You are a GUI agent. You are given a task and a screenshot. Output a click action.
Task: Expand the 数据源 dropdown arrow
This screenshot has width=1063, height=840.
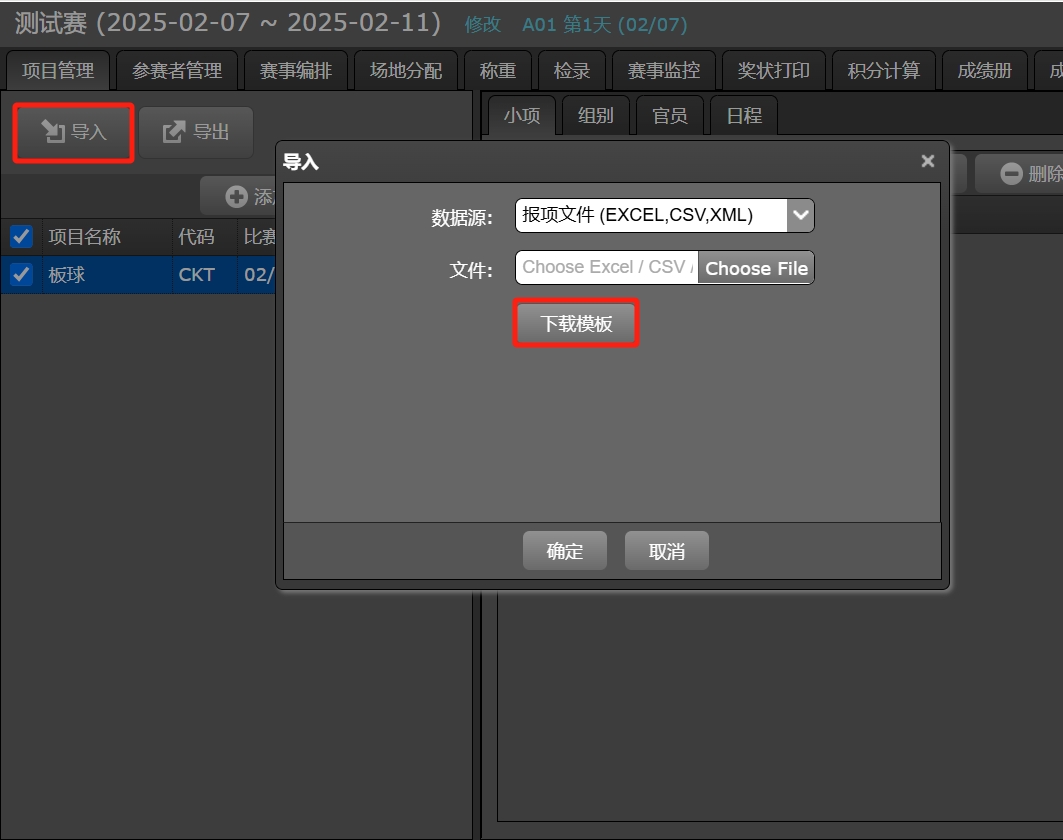pos(801,215)
